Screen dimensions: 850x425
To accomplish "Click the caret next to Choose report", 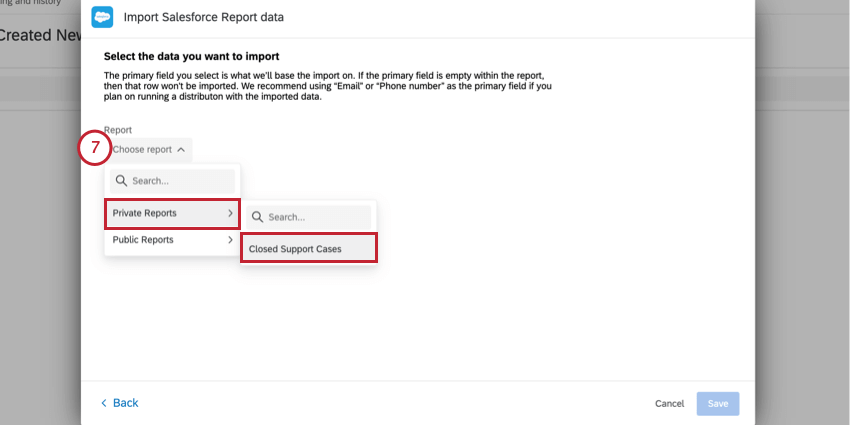I will (181, 150).
